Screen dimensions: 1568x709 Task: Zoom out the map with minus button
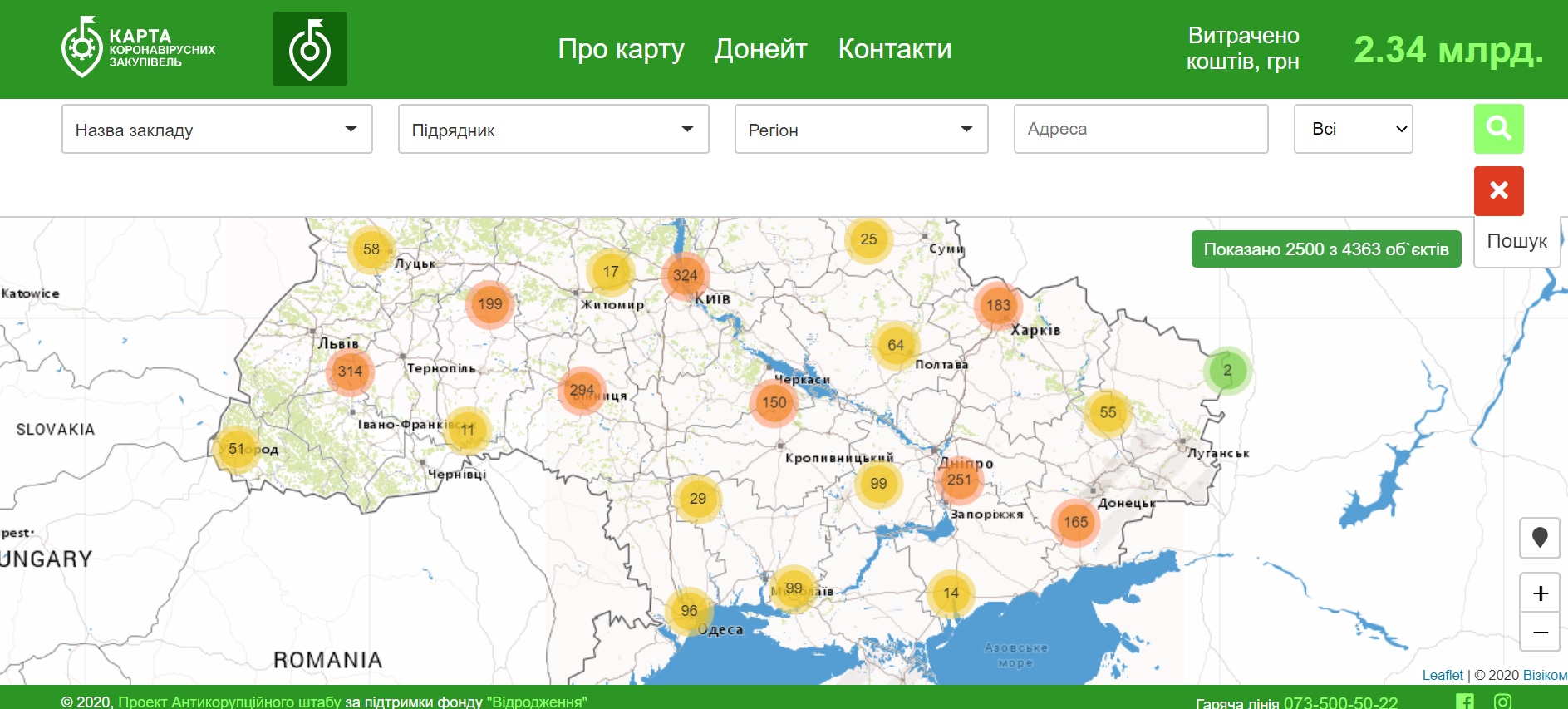coord(1539,632)
